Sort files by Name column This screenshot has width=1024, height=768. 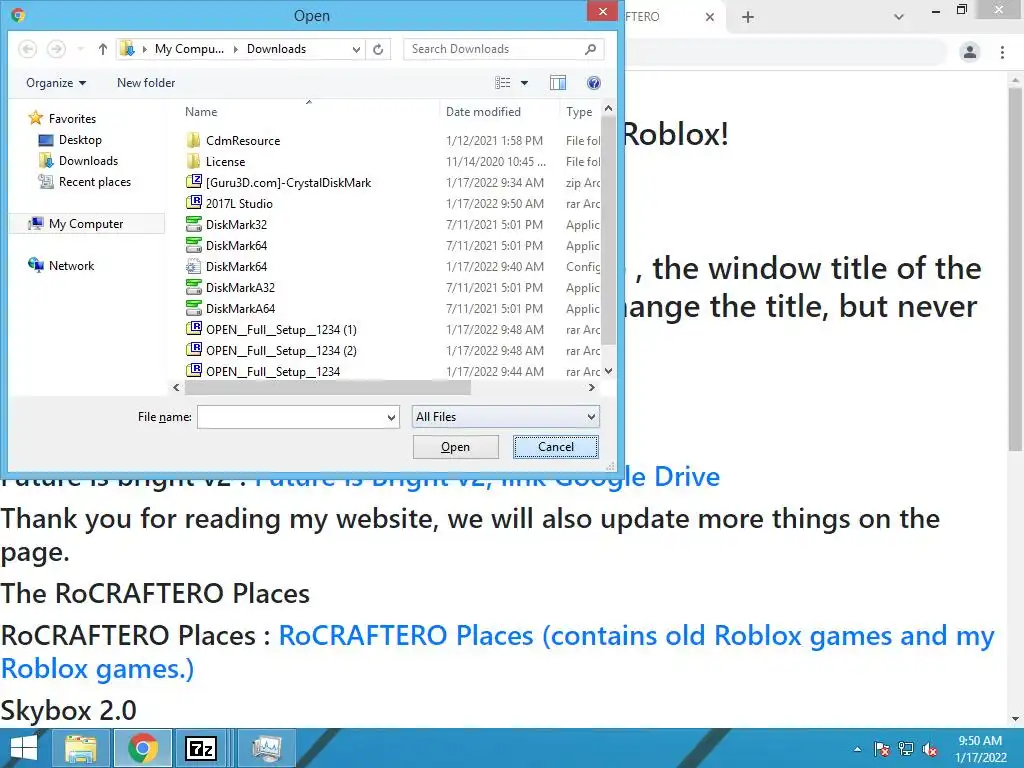click(201, 112)
